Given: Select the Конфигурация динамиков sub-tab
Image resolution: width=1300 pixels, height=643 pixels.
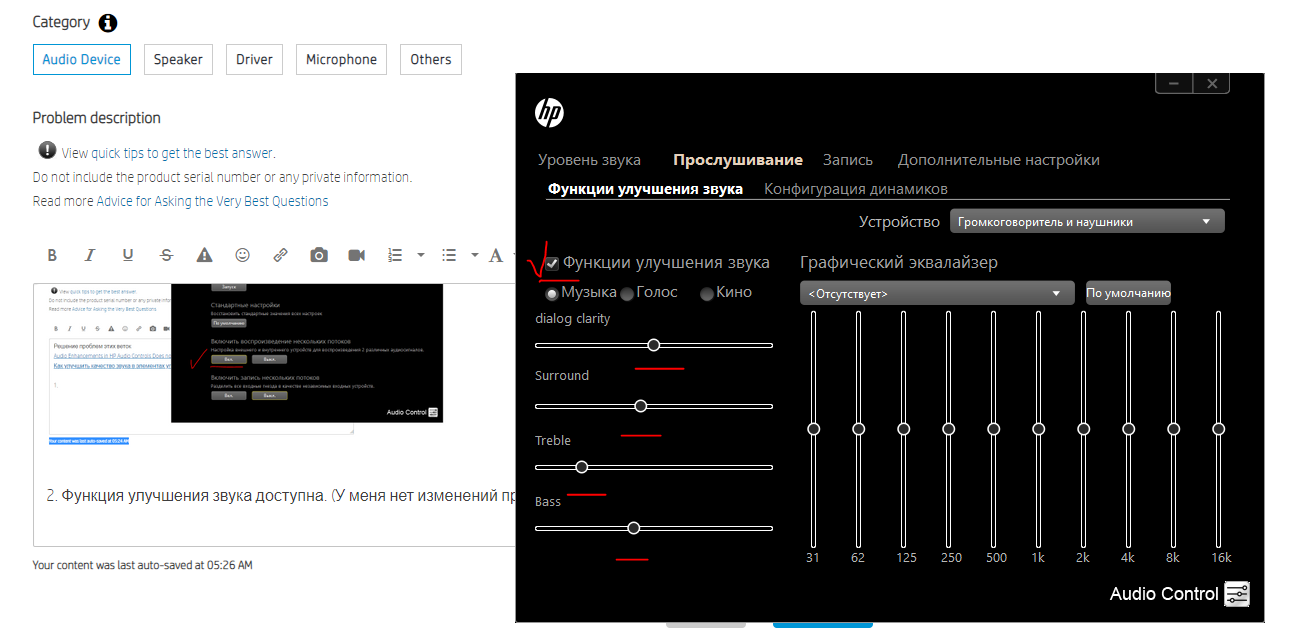Looking at the screenshot, I should pyautogui.click(x=856, y=188).
